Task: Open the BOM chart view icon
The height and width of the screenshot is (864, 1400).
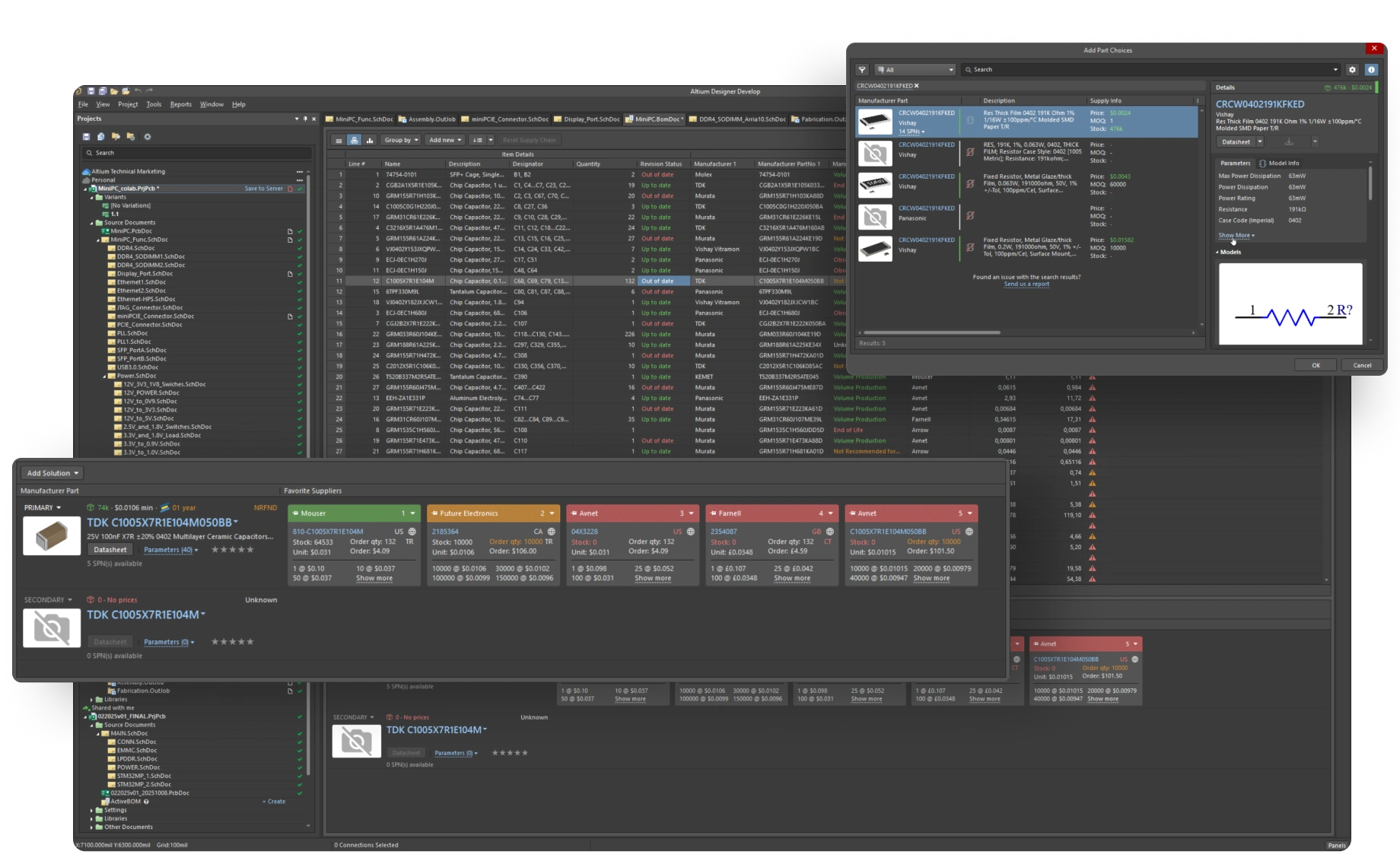Action: [370, 140]
